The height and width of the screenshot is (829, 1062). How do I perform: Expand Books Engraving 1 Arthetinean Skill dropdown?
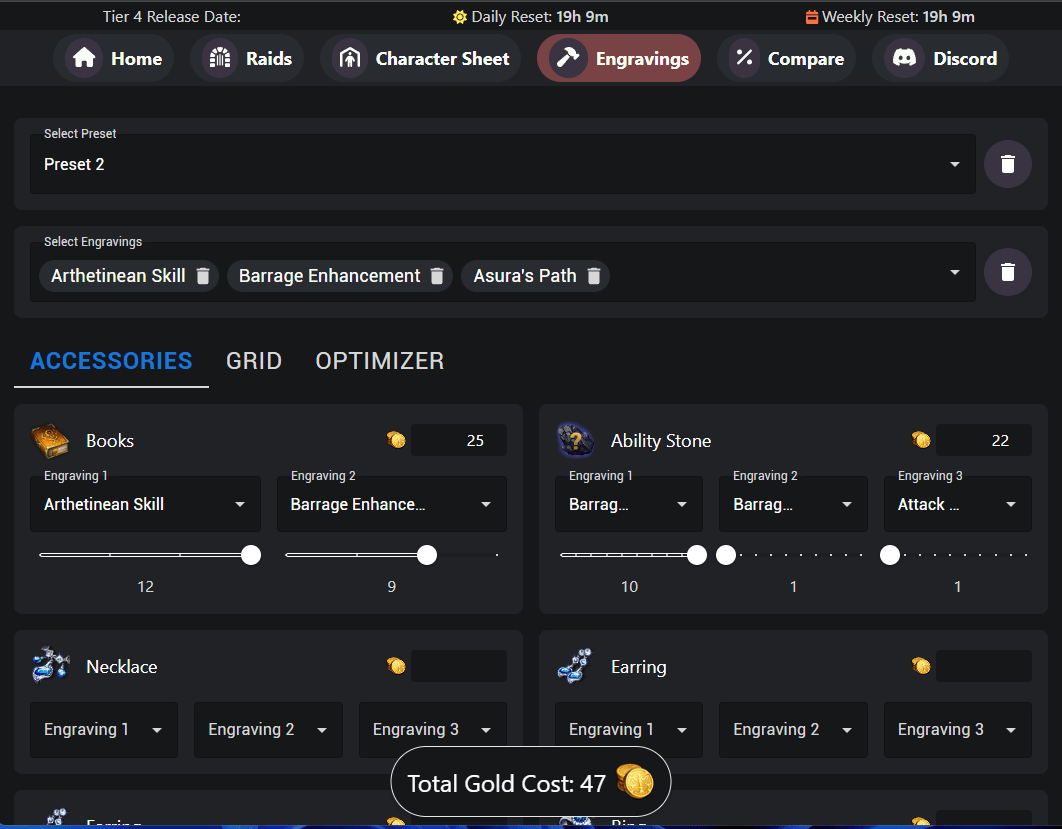click(x=145, y=505)
